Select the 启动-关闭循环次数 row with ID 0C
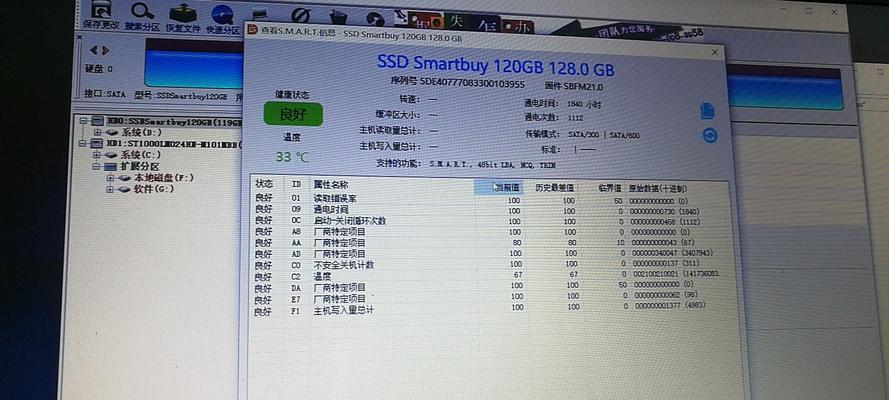This screenshot has width=889, height=400. 490,221
